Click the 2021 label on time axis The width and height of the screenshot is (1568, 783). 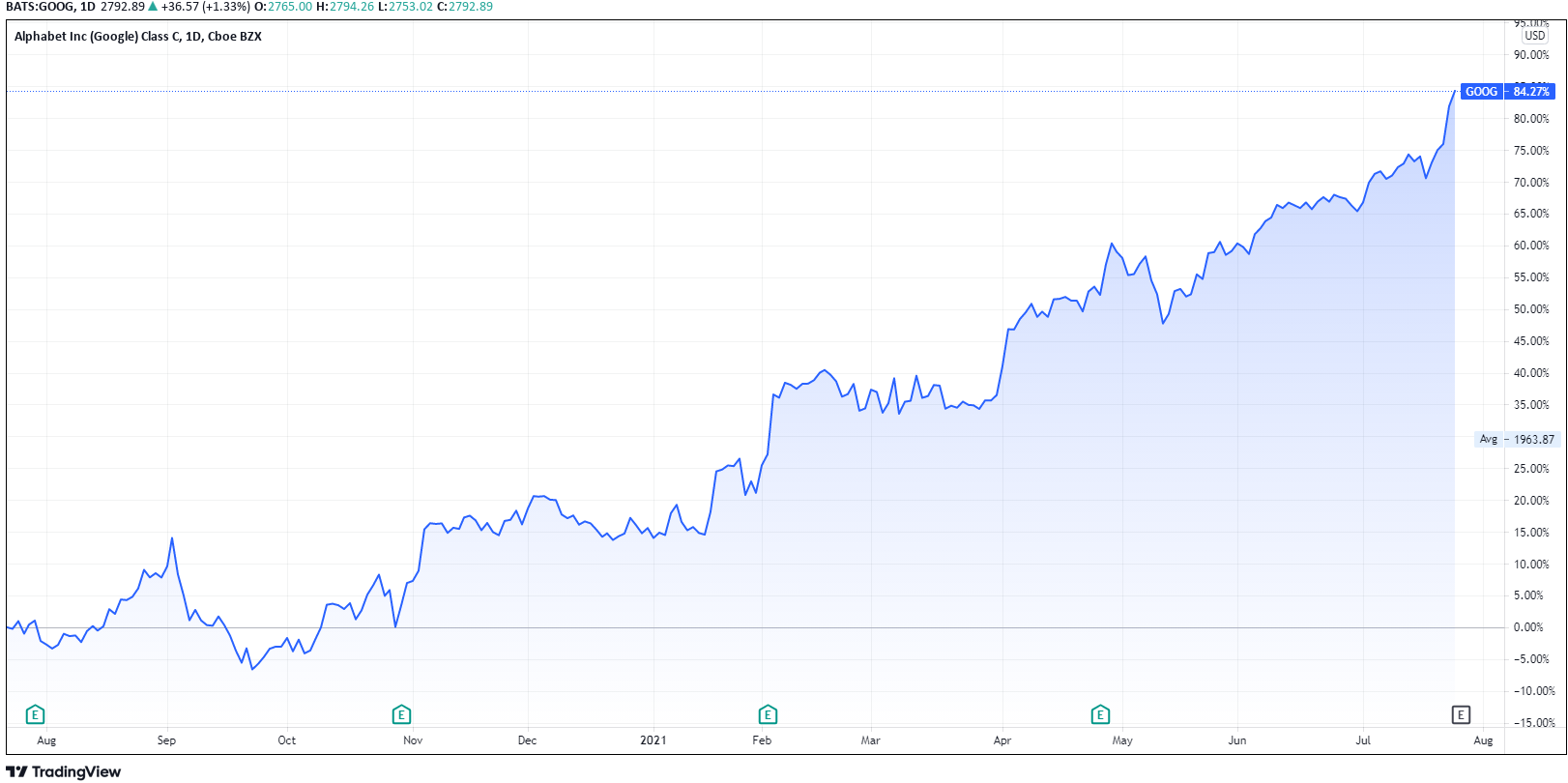click(x=653, y=740)
